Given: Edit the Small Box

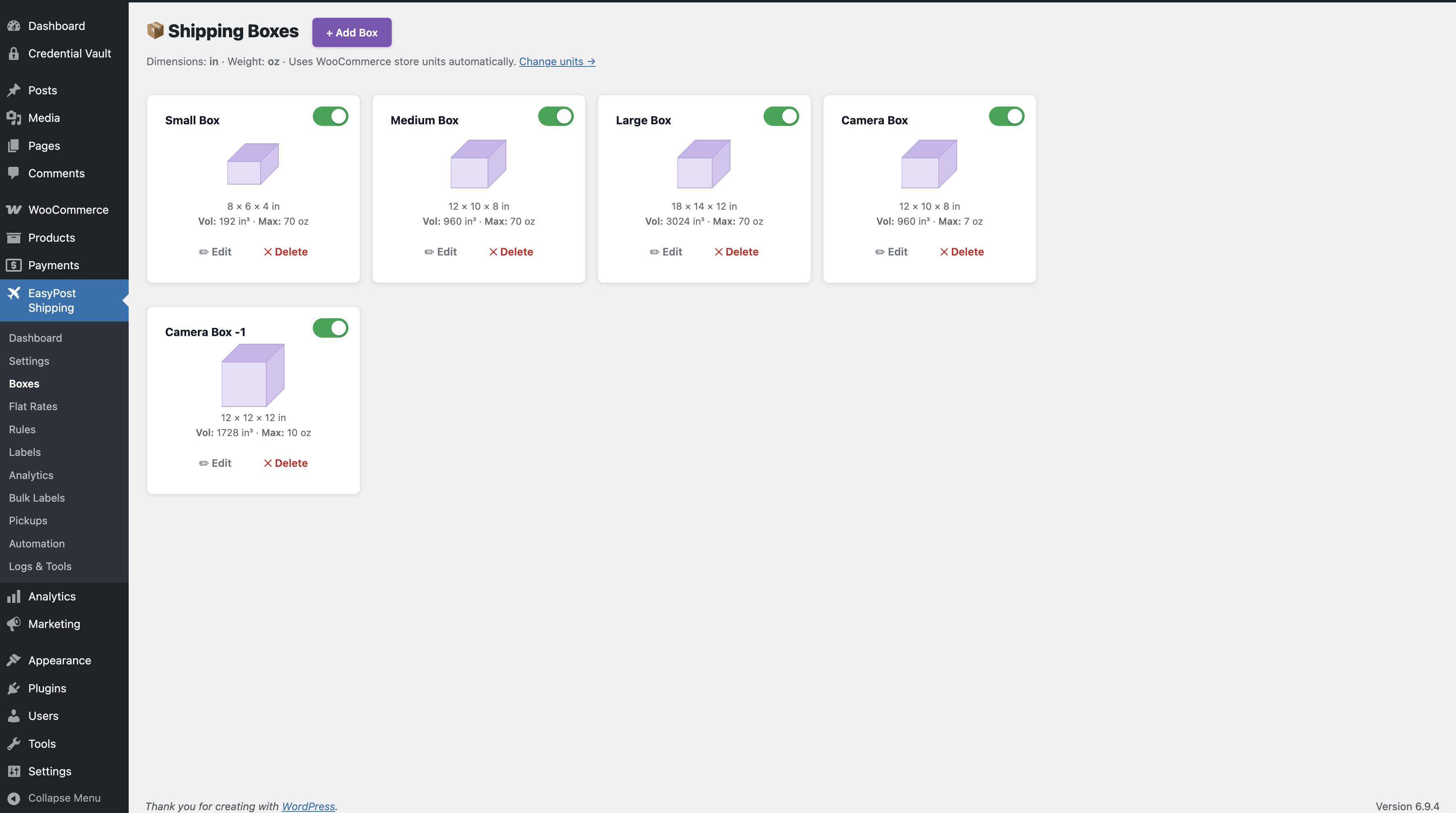Looking at the screenshot, I should 215,252.
